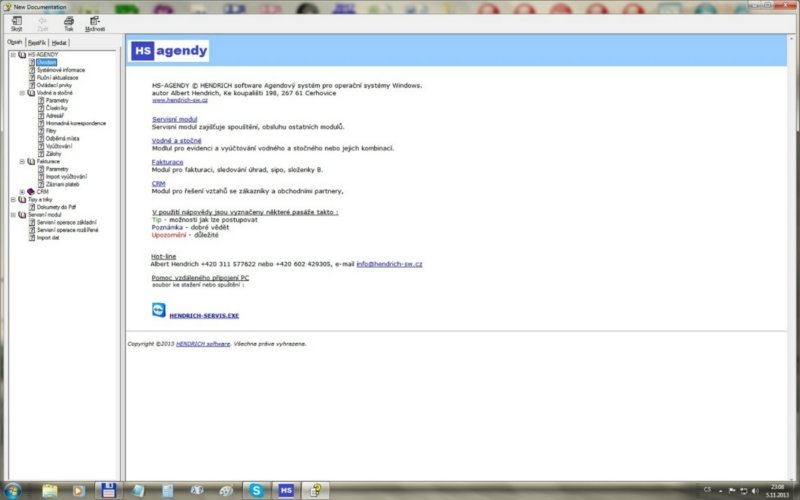This screenshot has height=500, width=800.
Task: Select Hromadná korespondence in the tree
Action: [76, 123]
